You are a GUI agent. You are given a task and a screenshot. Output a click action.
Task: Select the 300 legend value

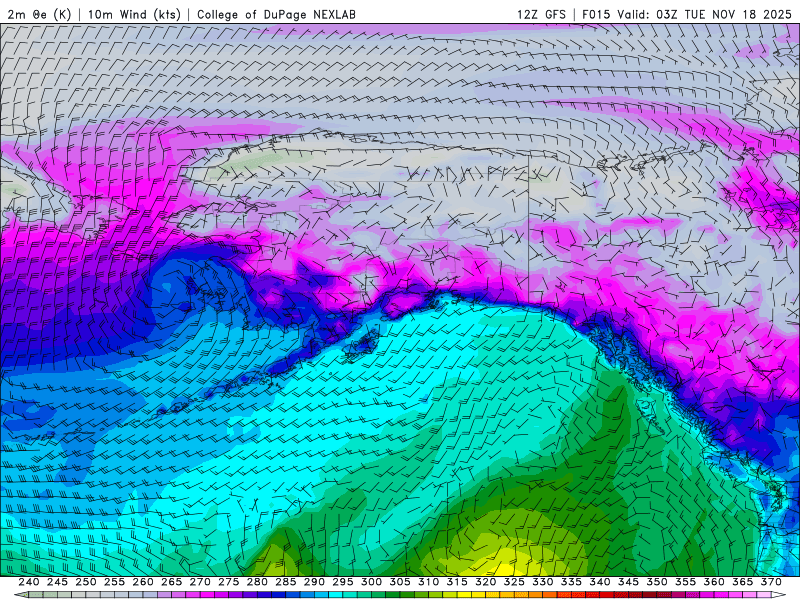pos(371,582)
